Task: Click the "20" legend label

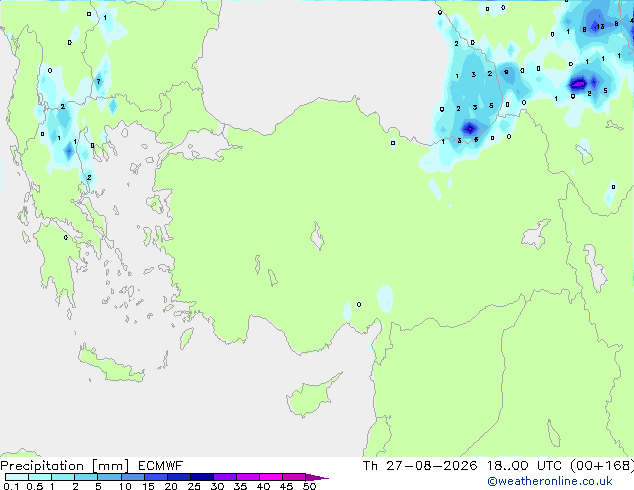Action: (x=171, y=486)
